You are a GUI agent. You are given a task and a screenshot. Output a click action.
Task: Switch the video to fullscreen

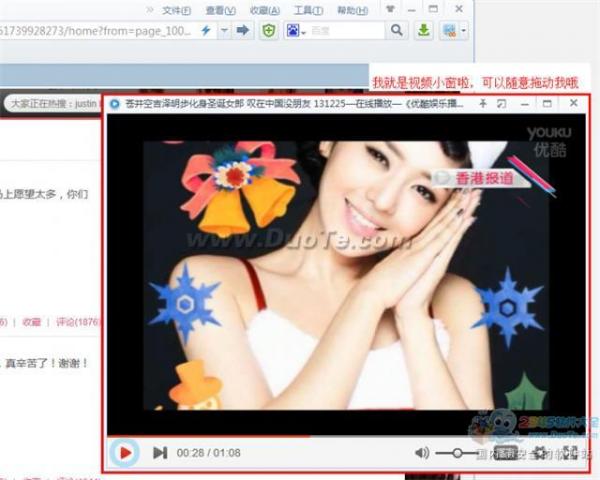pyautogui.click(x=570, y=453)
